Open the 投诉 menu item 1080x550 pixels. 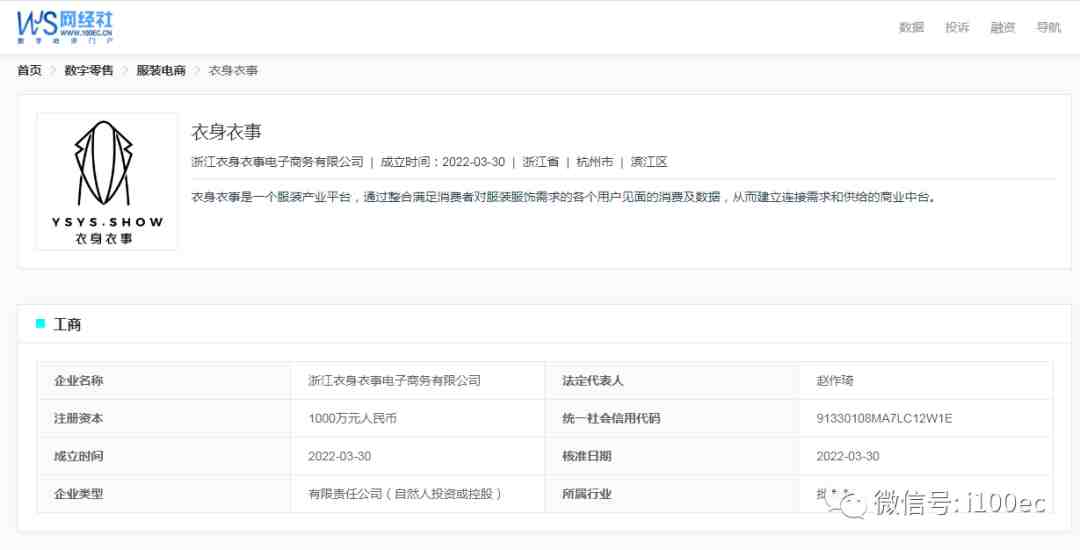click(x=957, y=28)
